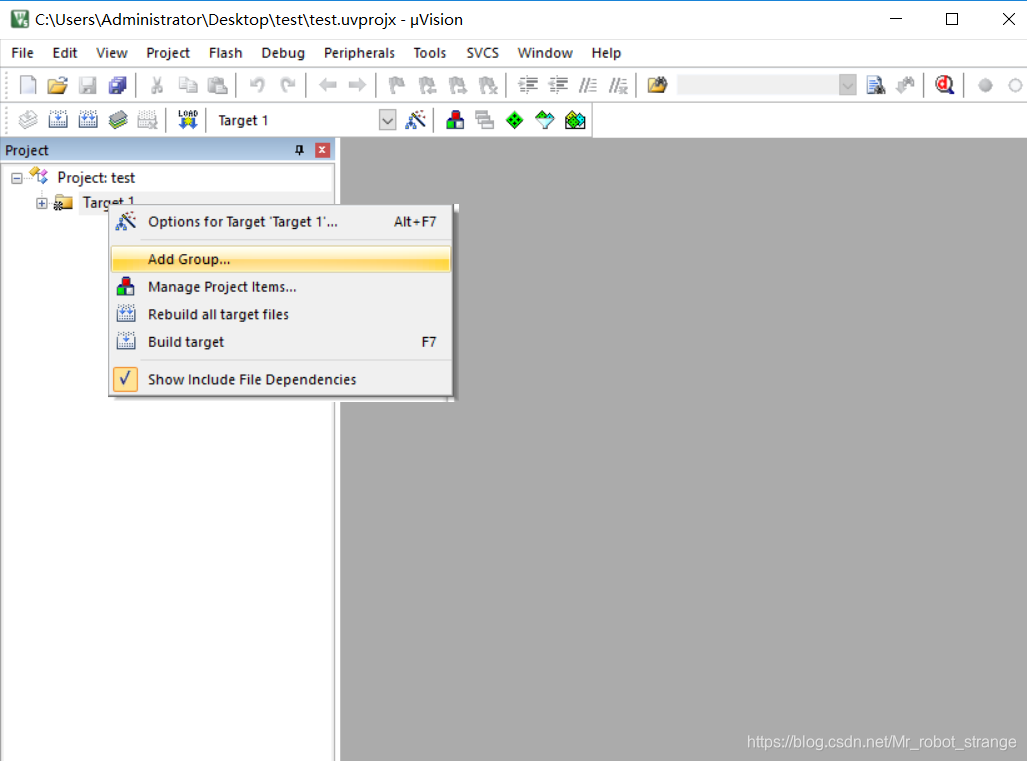This screenshot has width=1027, height=761.
Task: Click the LOAD download icon
Action: [187, 120]
